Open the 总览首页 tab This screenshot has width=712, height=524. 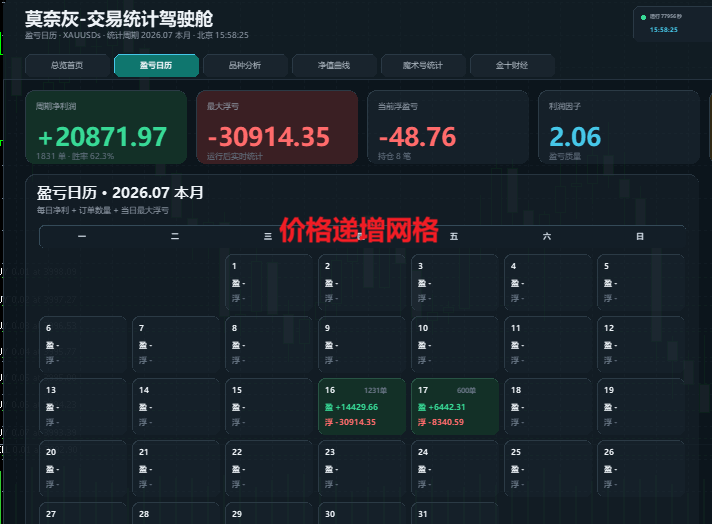(67, 65)
